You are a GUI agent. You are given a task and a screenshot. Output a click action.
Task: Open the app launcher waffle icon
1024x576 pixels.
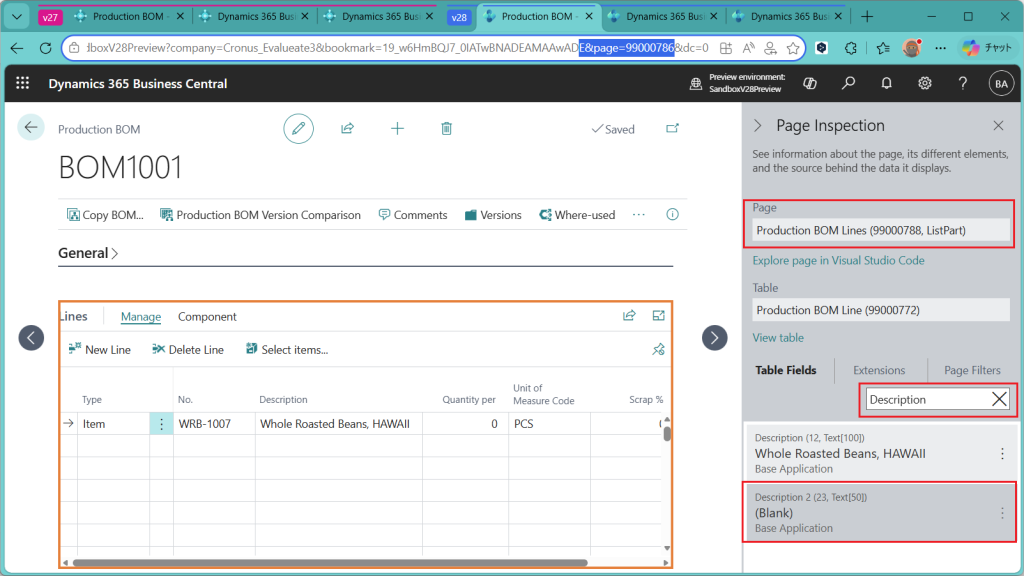click(23, 84)
